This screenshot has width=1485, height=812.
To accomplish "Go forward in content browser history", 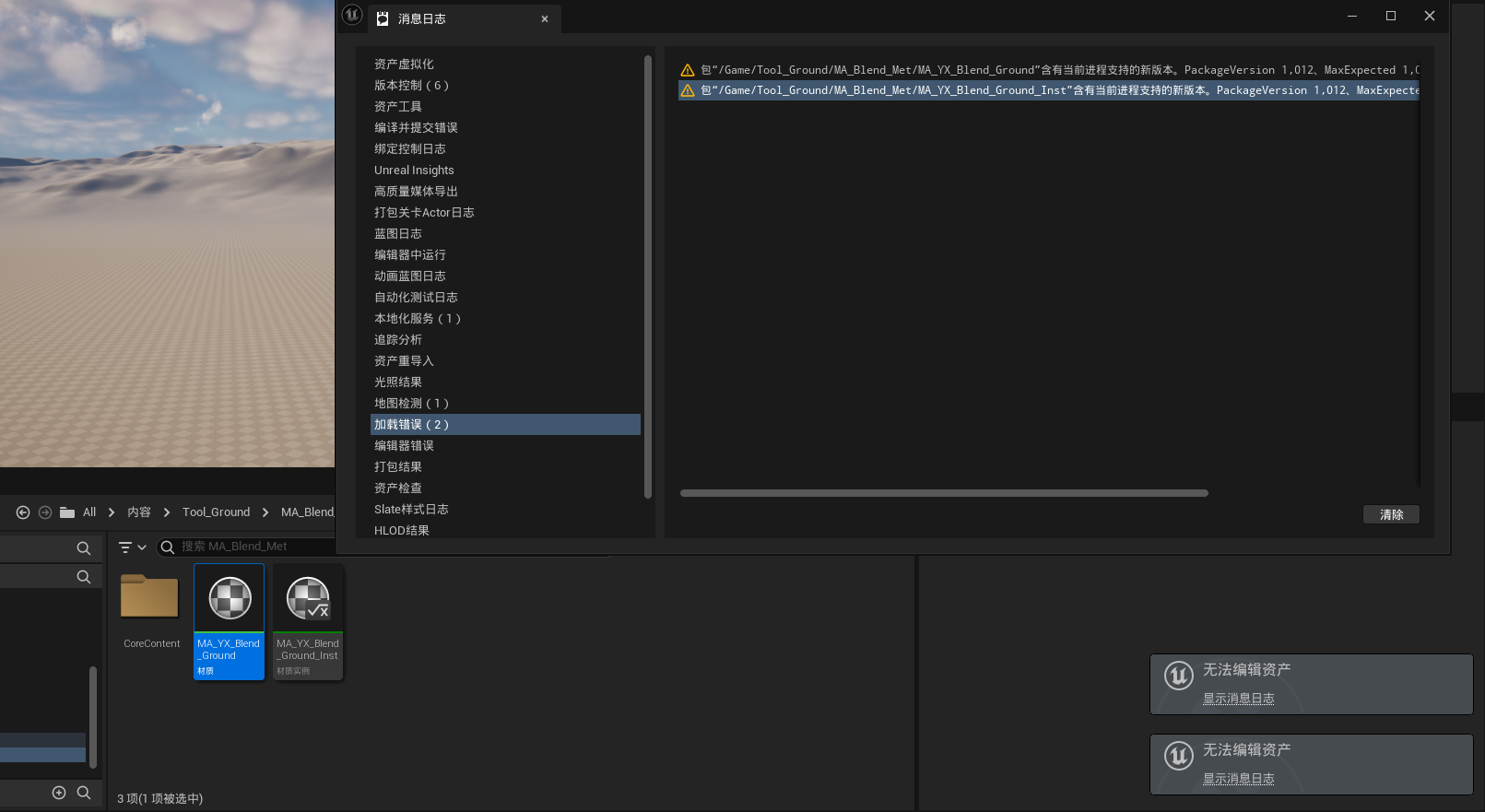I will [x=44, y=512].
